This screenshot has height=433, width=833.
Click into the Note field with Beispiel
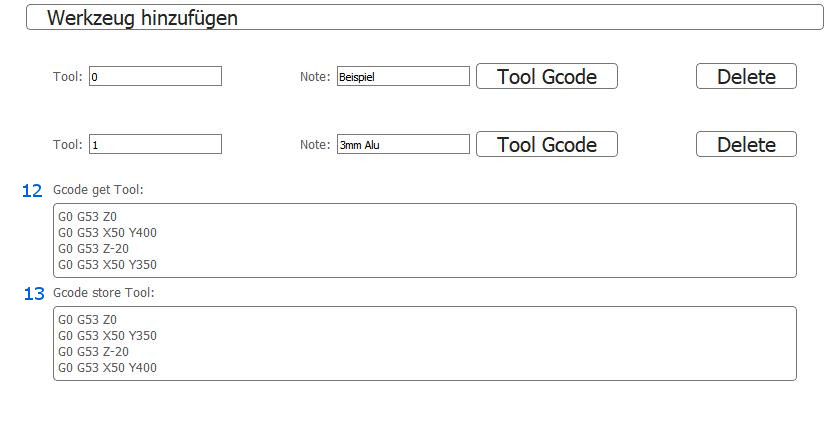[403, 76]
